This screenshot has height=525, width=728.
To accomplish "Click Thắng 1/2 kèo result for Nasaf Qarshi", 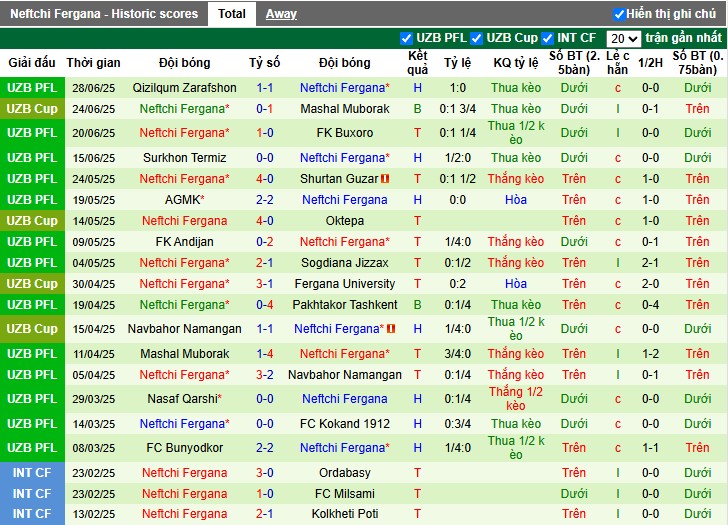I will (516, 399).
